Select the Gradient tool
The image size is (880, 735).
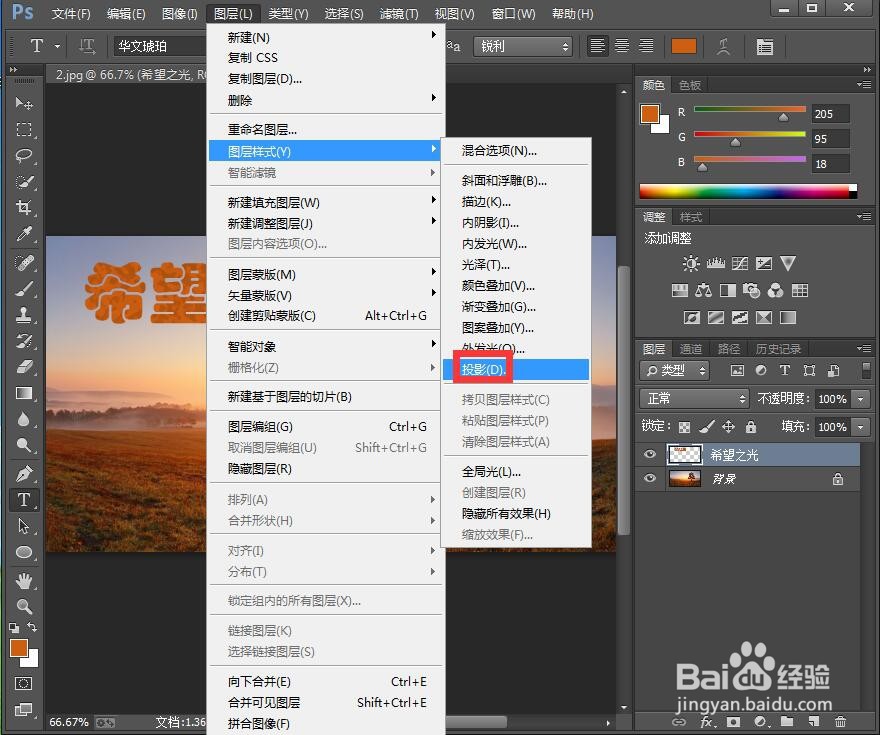tap(22, 393)
